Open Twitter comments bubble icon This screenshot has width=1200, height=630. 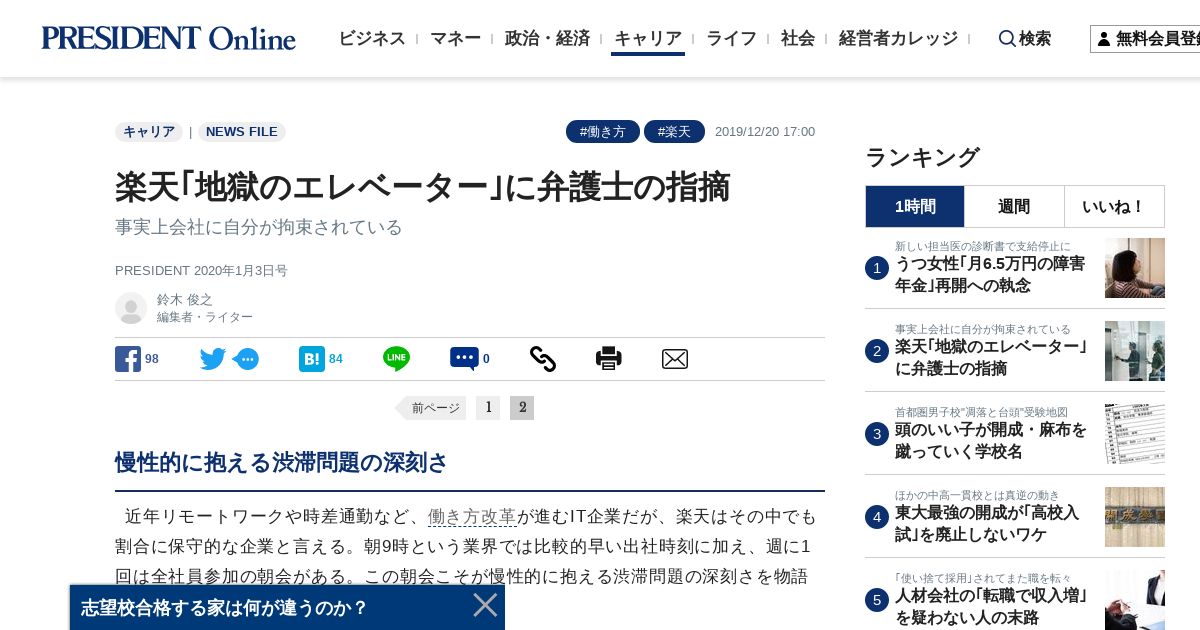(246, 359)
